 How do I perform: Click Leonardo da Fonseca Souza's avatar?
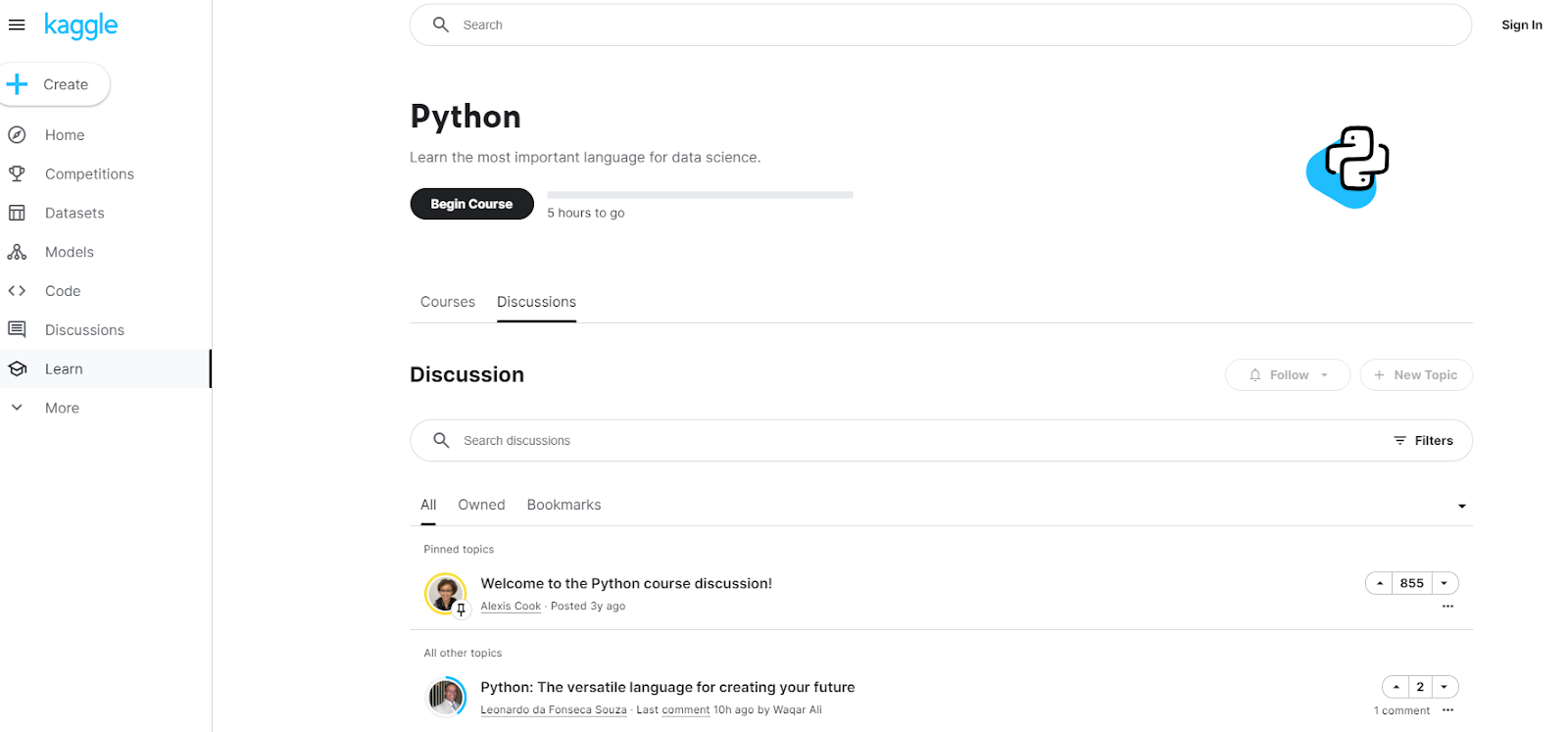[446, 697]
